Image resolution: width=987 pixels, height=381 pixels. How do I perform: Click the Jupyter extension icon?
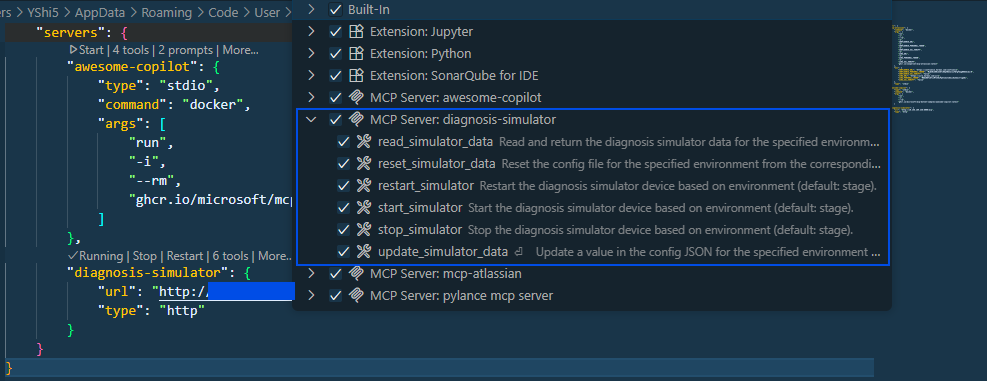[356, 32]
